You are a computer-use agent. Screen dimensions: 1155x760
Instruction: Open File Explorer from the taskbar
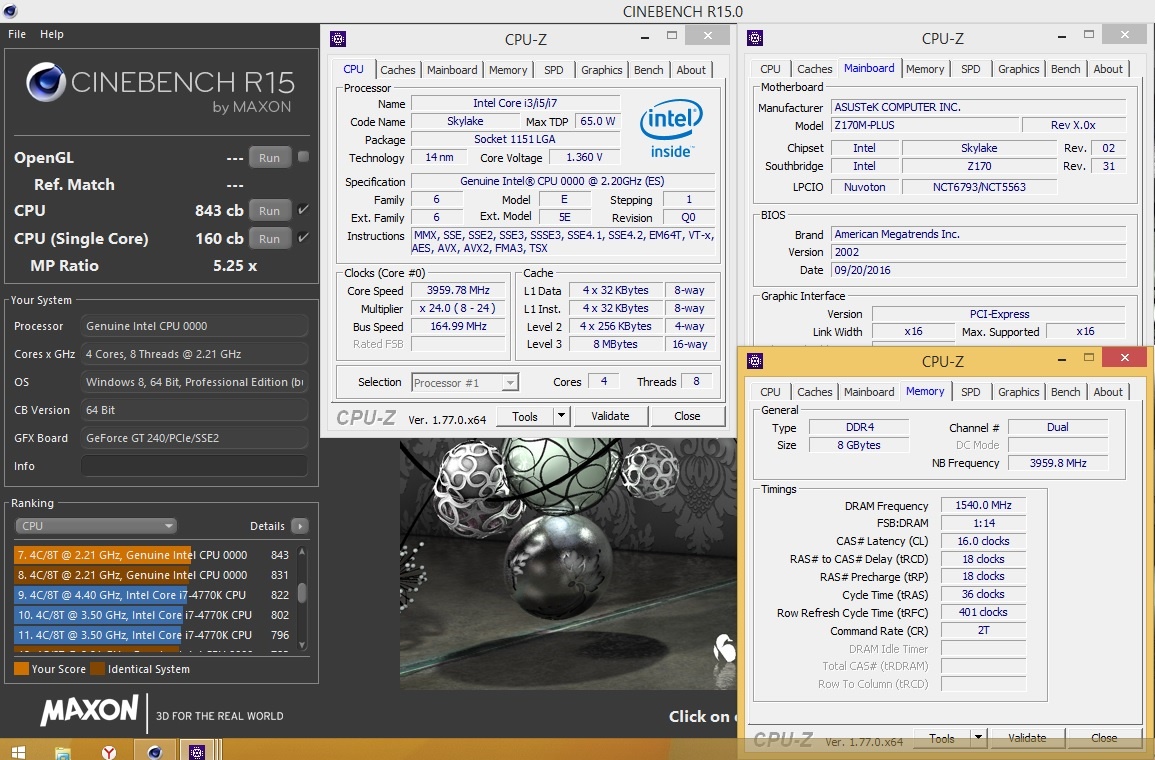pyautogui.click(x=63, y=751)
